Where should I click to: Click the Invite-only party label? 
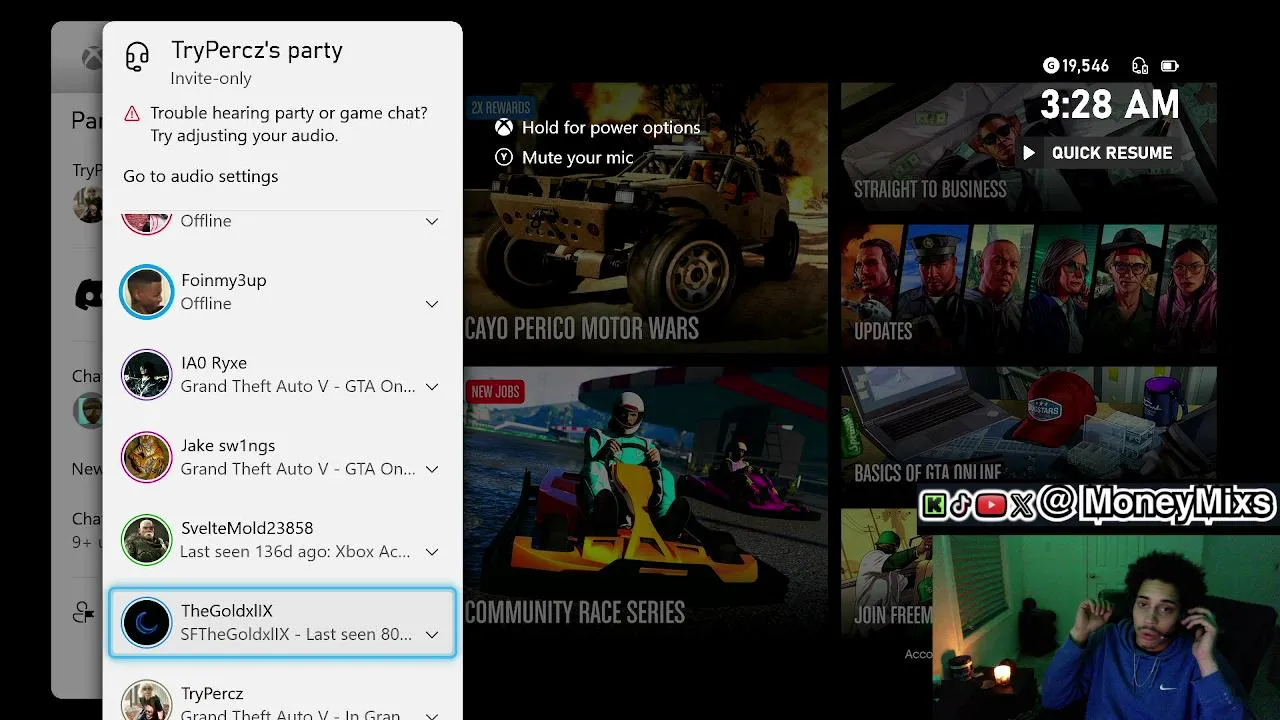(211, 79)
